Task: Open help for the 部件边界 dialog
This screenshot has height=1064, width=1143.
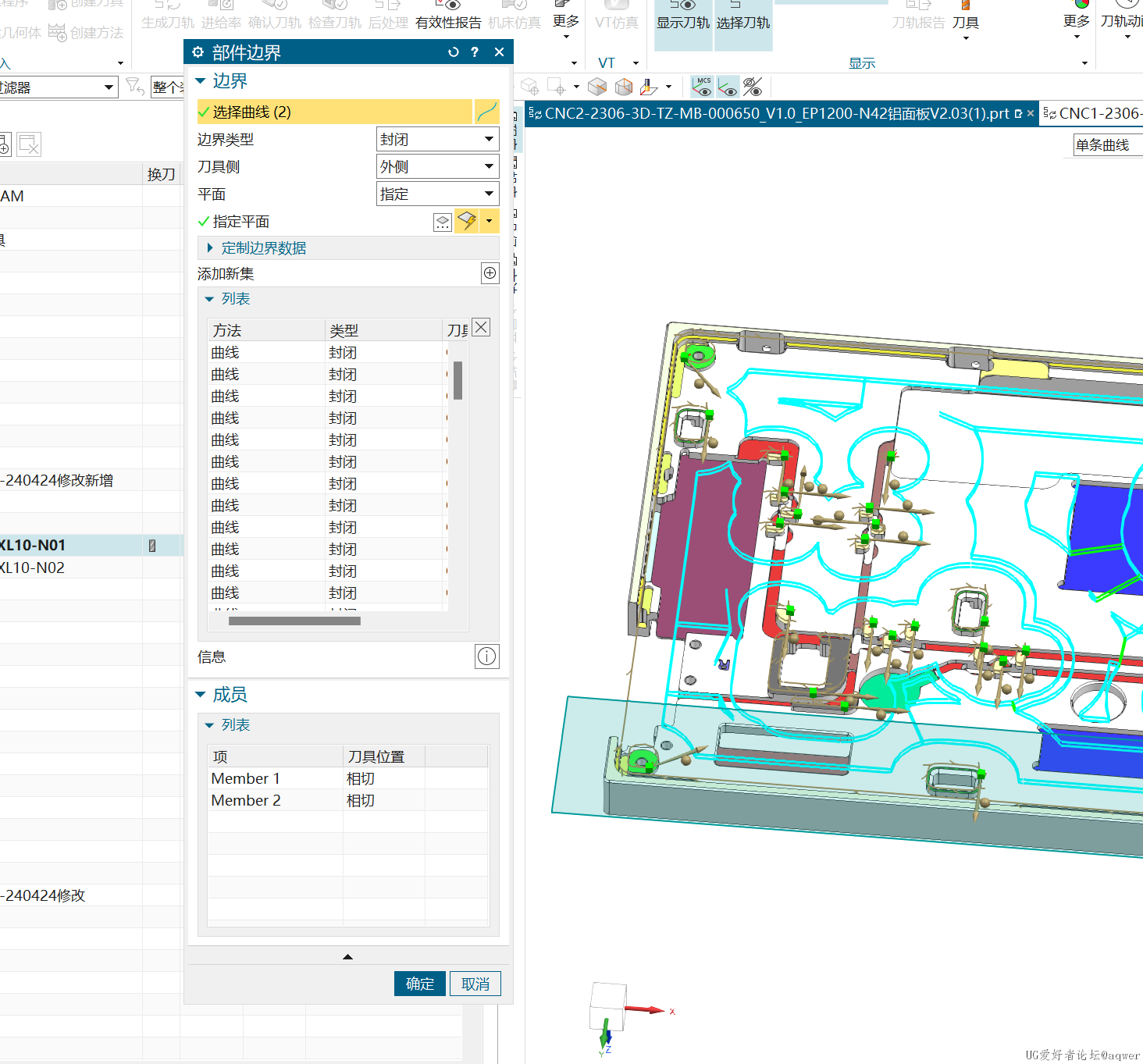Action: (475, 52)
